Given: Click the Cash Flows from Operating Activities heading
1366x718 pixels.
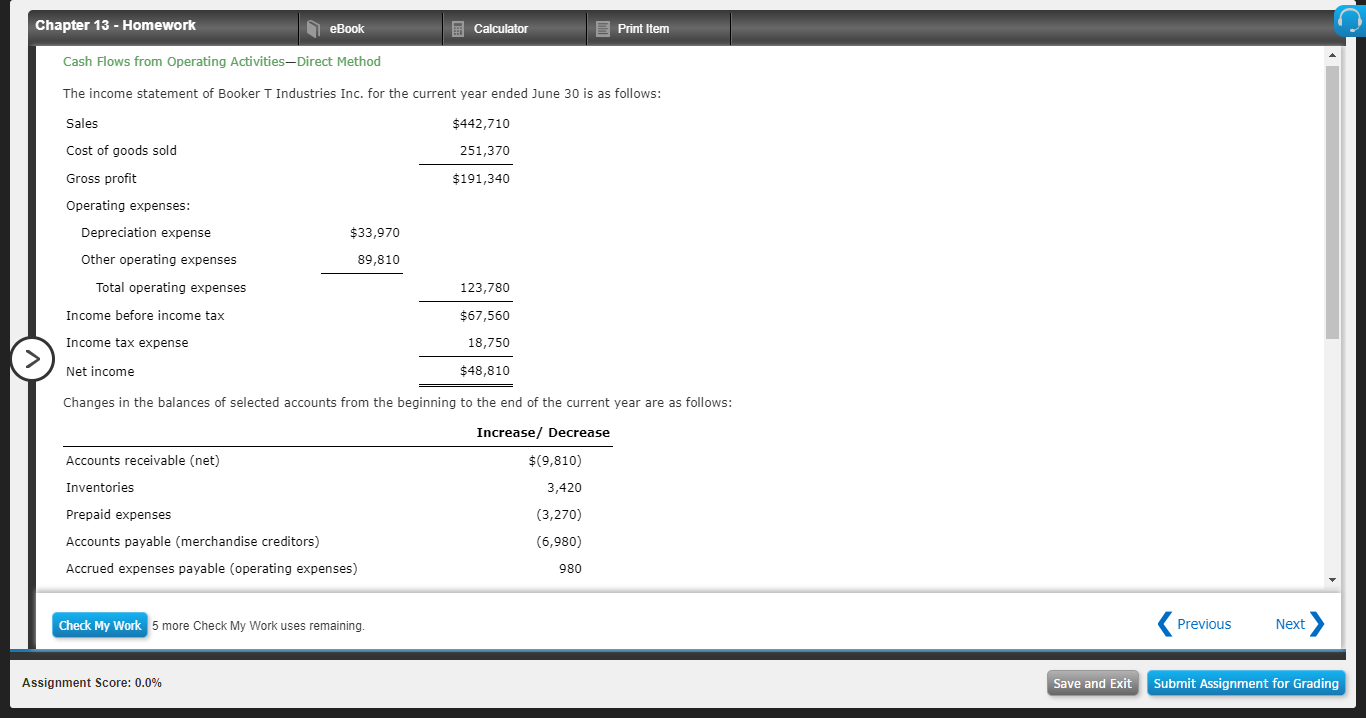Looking at the screenshot, I should (222, 61).
